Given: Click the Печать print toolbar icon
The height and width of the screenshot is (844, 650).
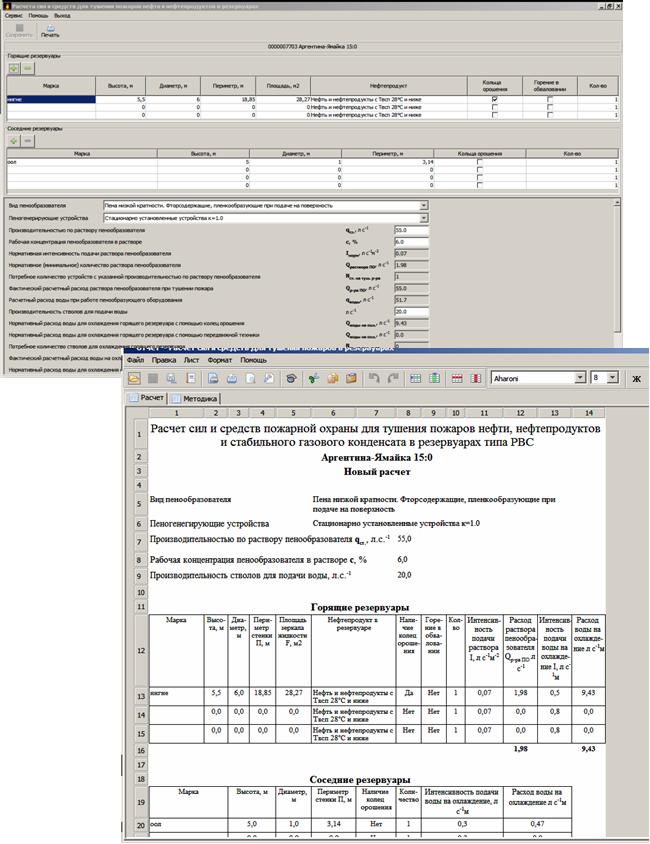Looking at the screenshot, I should coord(50,29).
